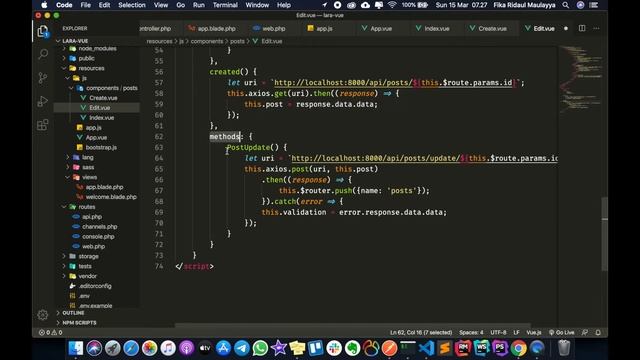Change language mode from Vue.js indicator

[533, 332]
